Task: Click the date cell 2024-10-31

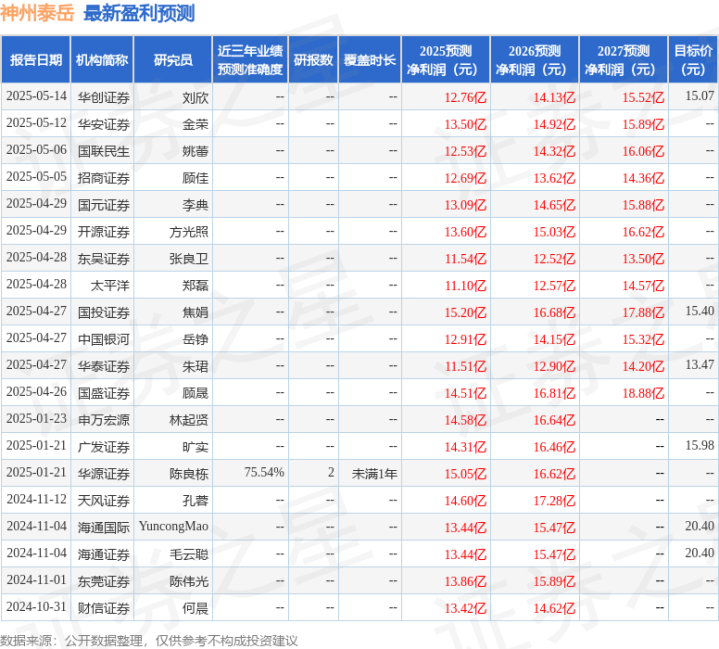Action: click(x=36, y=607)
